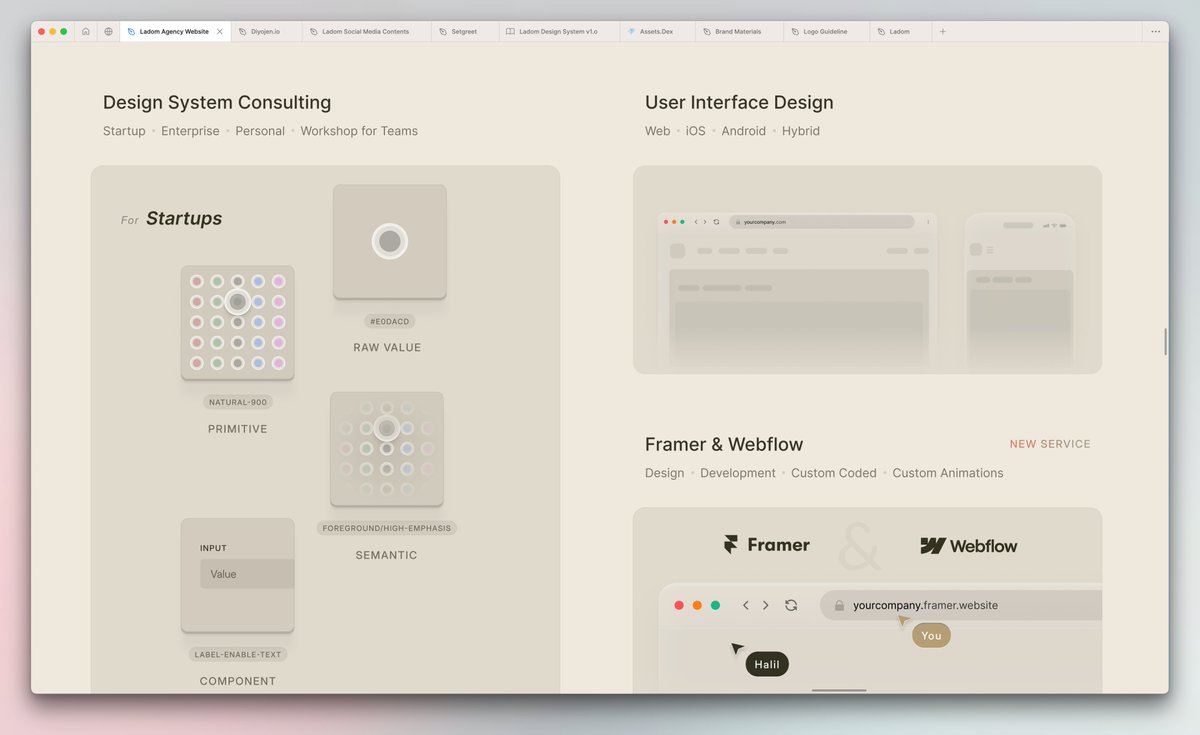Click the Design System Consulting heading
1200x735 pixels.
tap(217, 102)
